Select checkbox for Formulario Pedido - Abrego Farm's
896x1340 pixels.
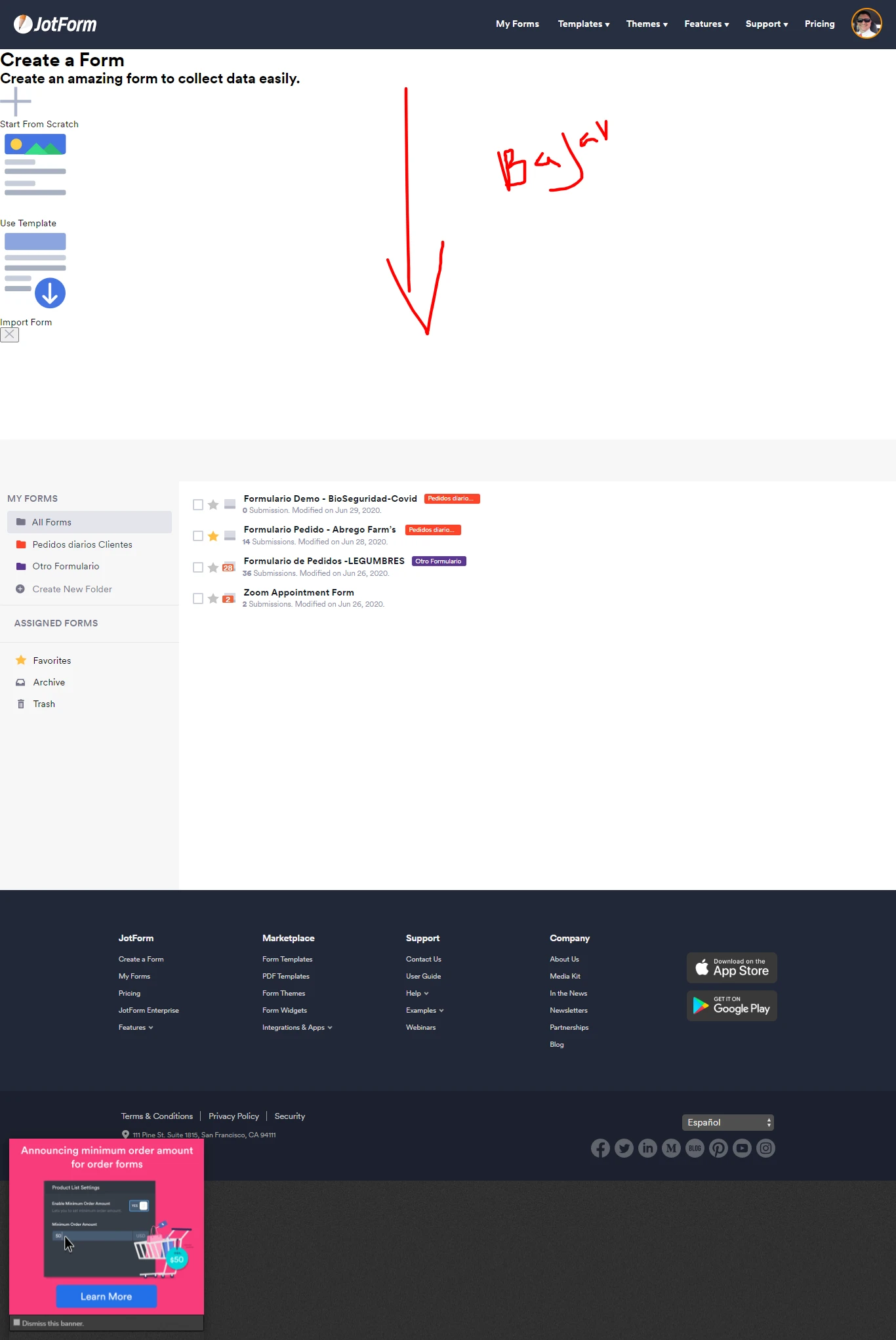tap(198, 536)
